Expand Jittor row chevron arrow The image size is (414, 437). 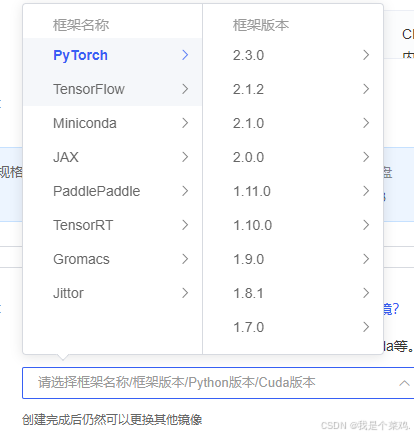coord(185,293)
